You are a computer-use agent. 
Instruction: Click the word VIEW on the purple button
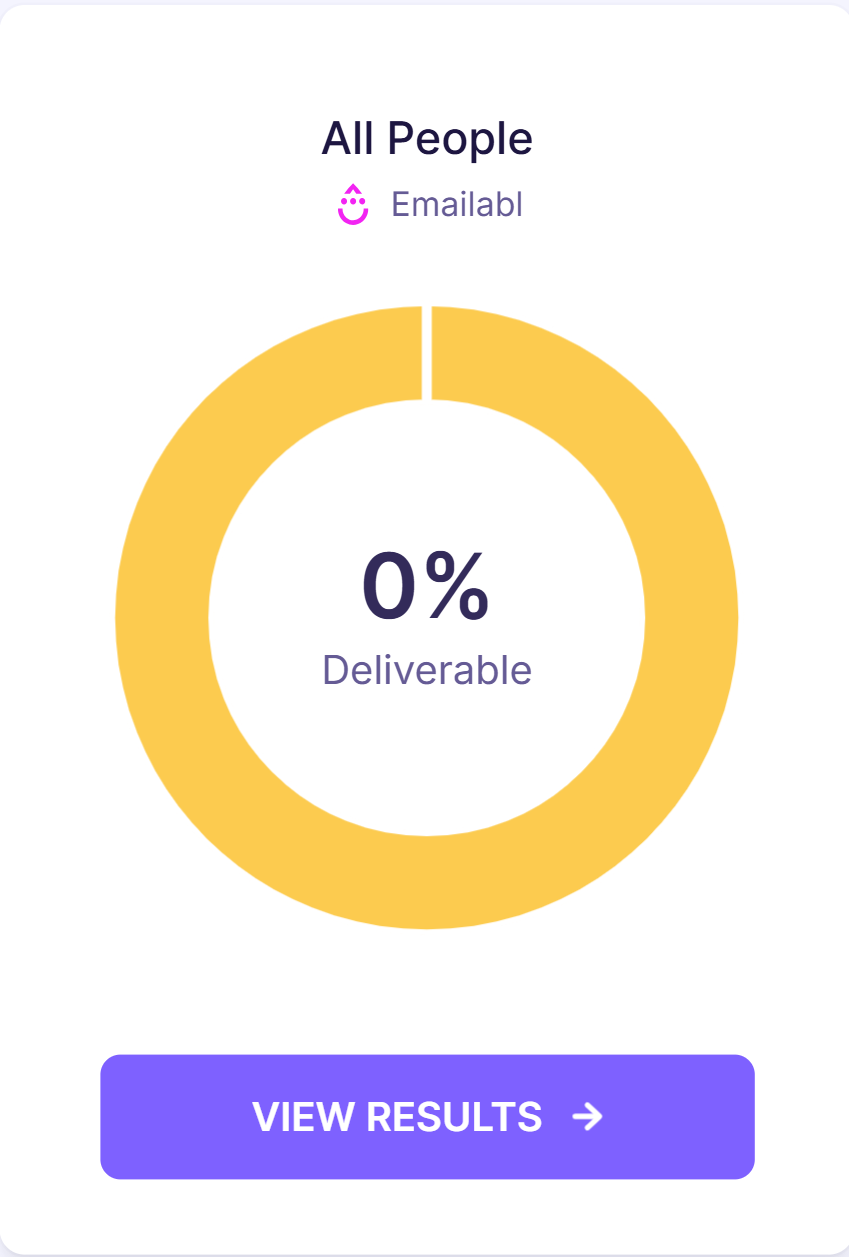pos(304,1117)
